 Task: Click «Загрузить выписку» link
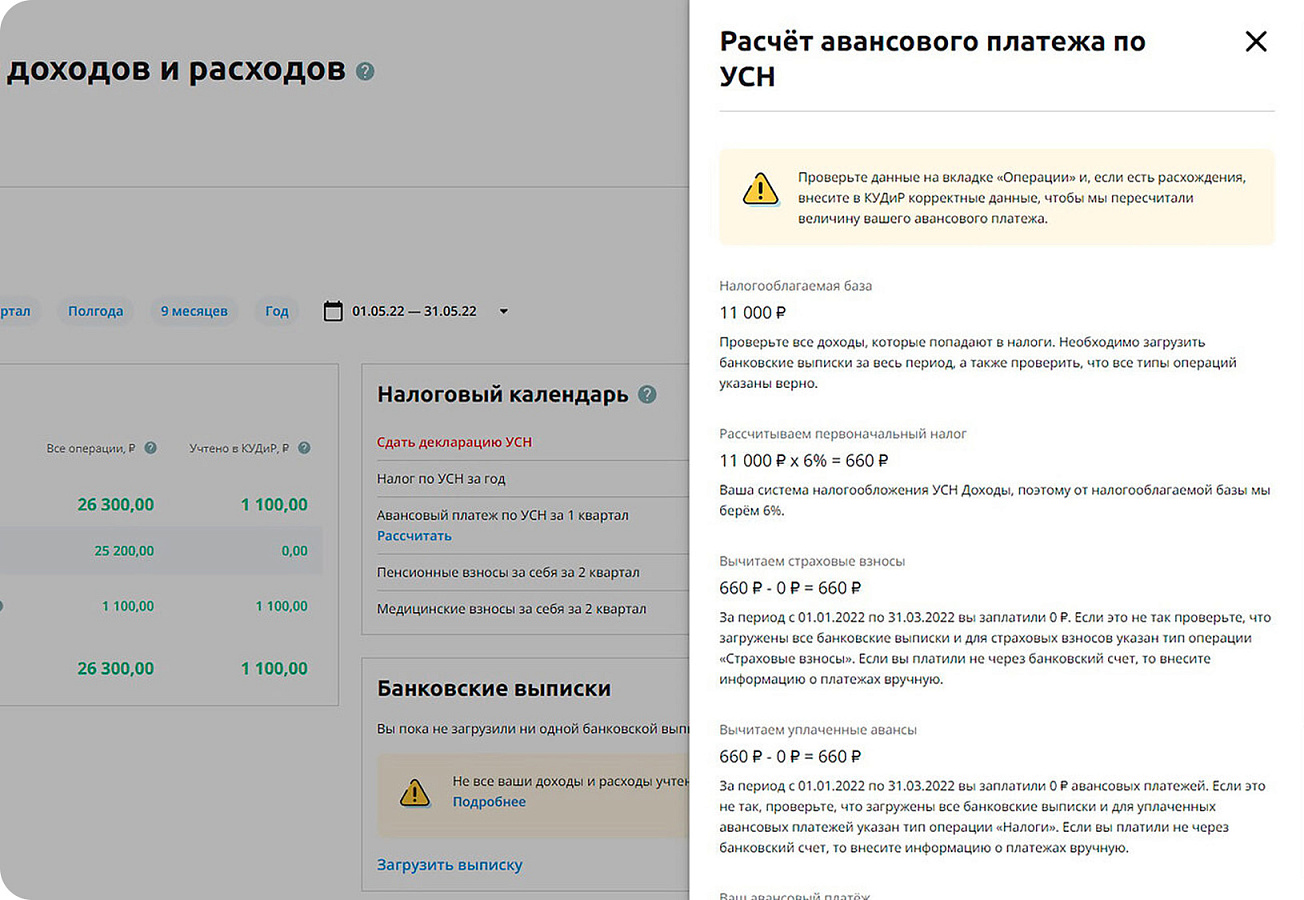coord(450,865)
